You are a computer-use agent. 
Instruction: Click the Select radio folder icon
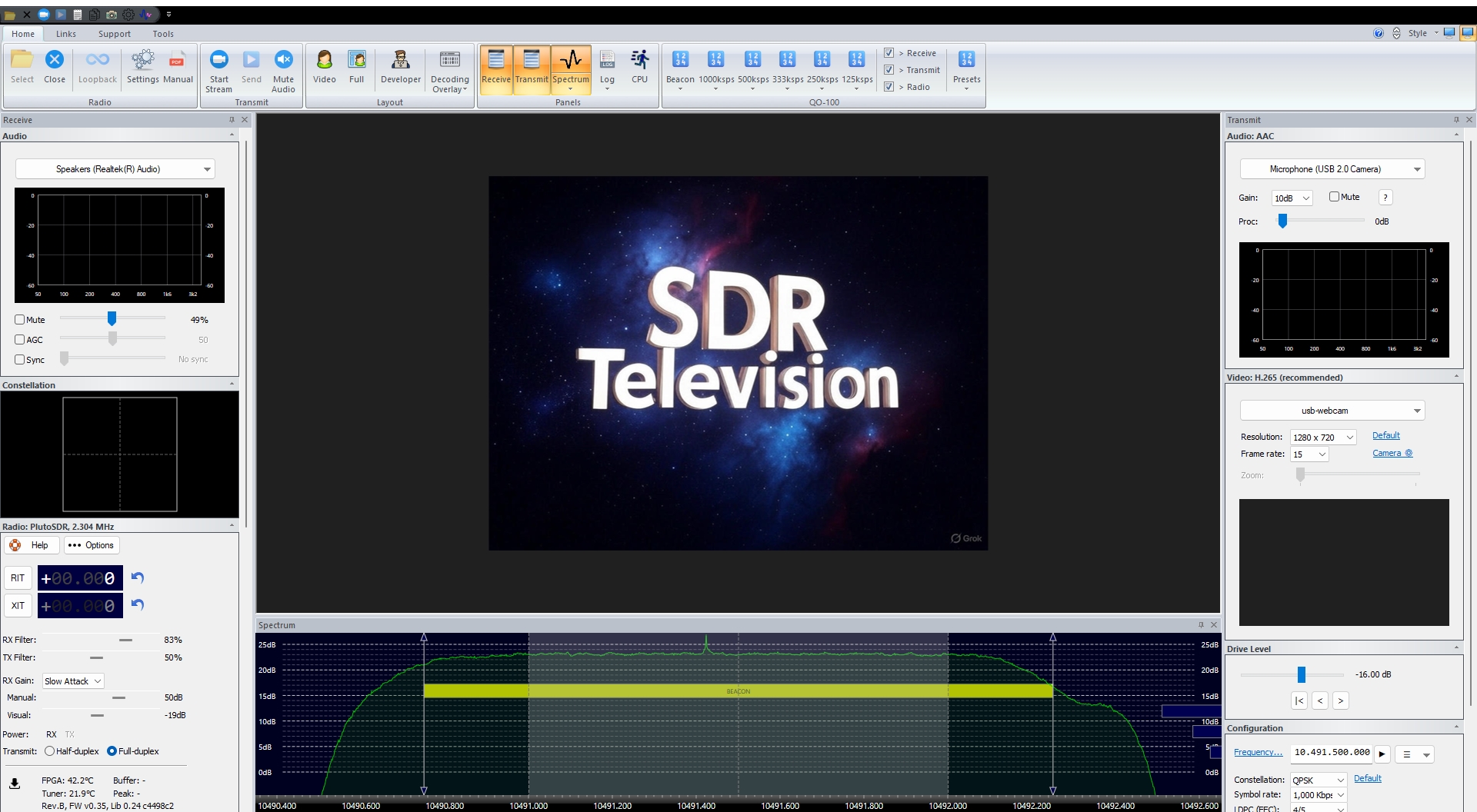click(22, 66)
